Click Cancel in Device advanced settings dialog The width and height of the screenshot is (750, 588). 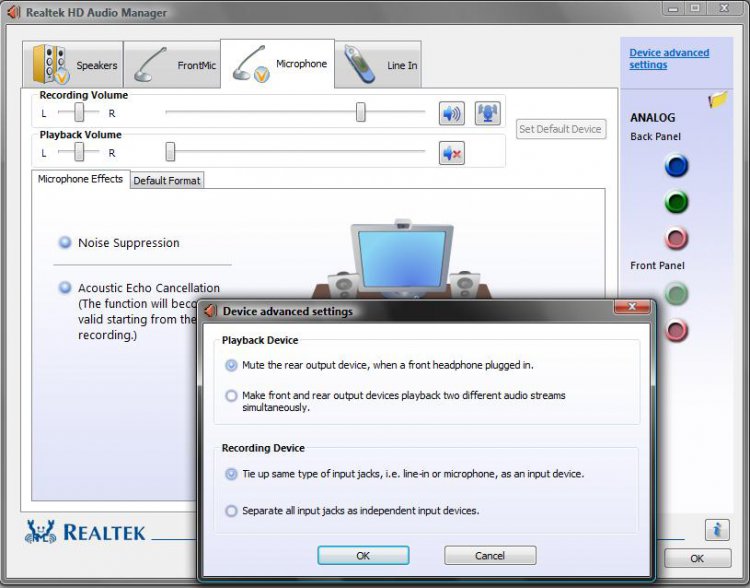click(x=490, y=555)
